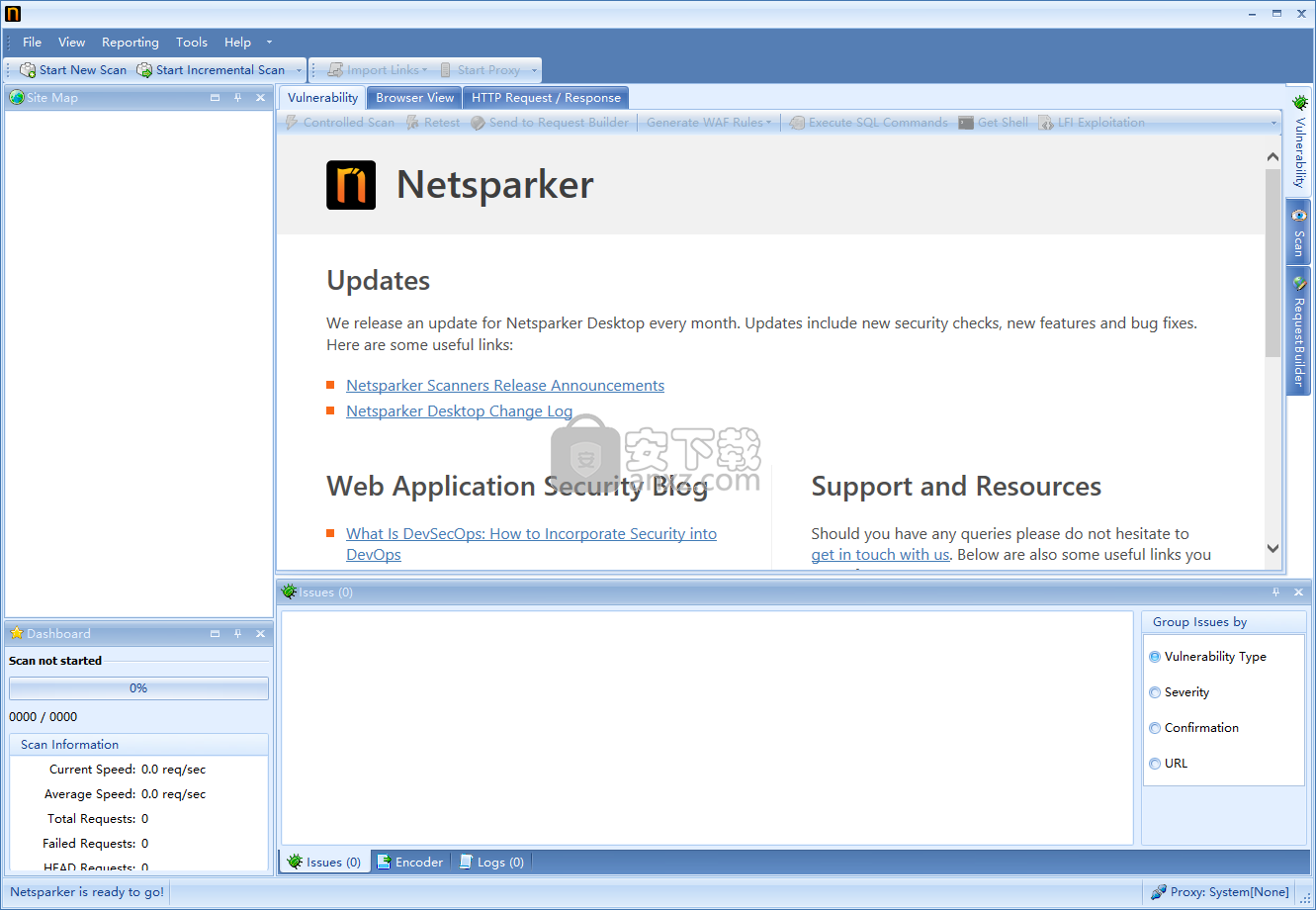Click the page scrollbar up arrow
This screenshot has height=910, width=1316.
point(1272,157)
